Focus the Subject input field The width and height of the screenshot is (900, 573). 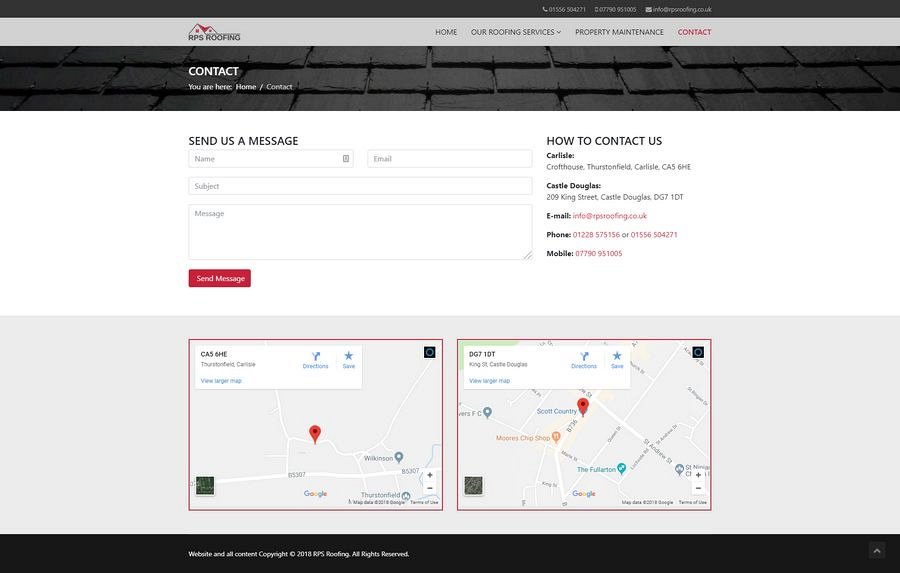point(360,186)
